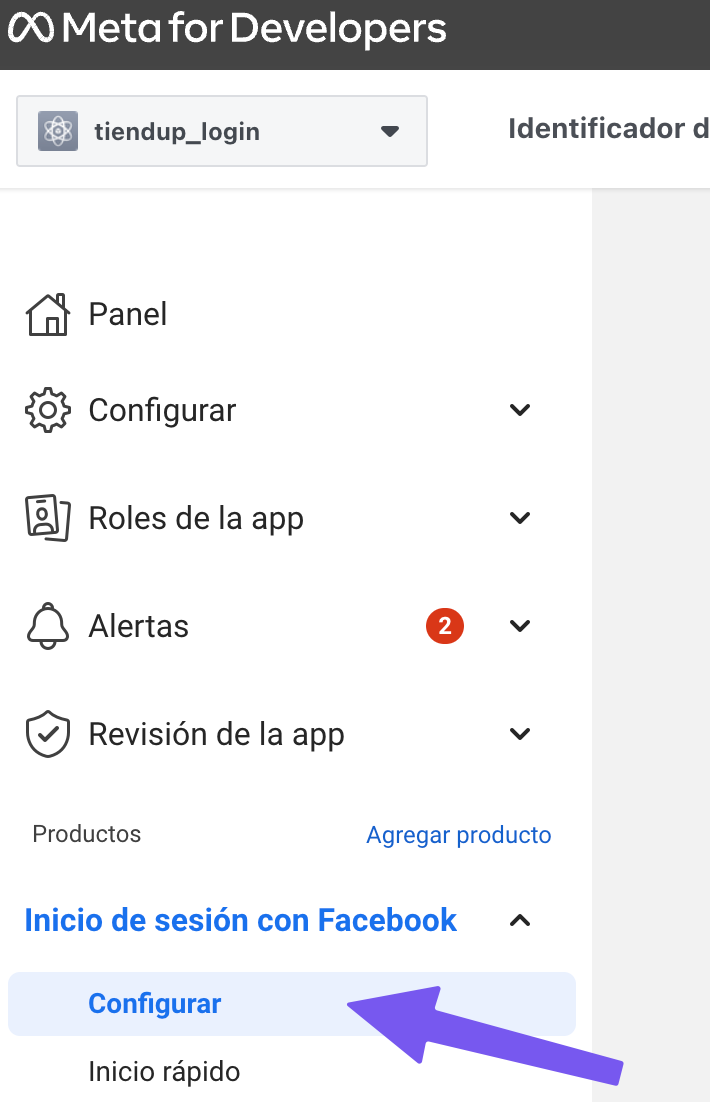The width and height of the screenshot is (710, 1102).
Task: Expand the Configurar section chevron
Action: pos(519,409)
